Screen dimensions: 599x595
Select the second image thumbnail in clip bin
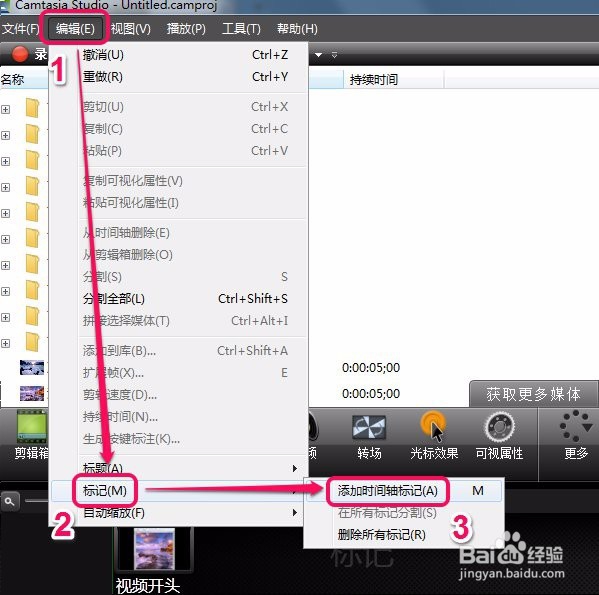click(32, 393)
